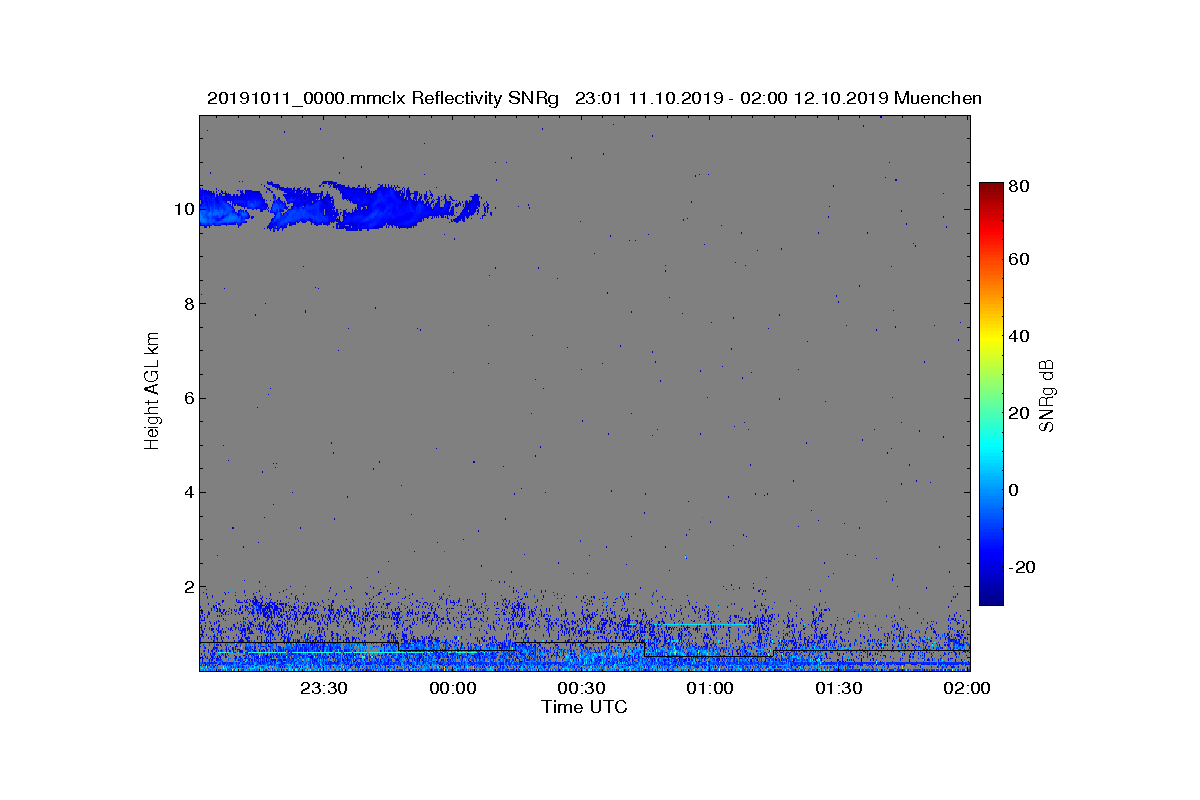Image resolution: width=1200 pixels, height=800 pixels.
Task: Click the 'SNRg dB' colorbar label
Action: pyautogui.click(x=1048, y=397)
